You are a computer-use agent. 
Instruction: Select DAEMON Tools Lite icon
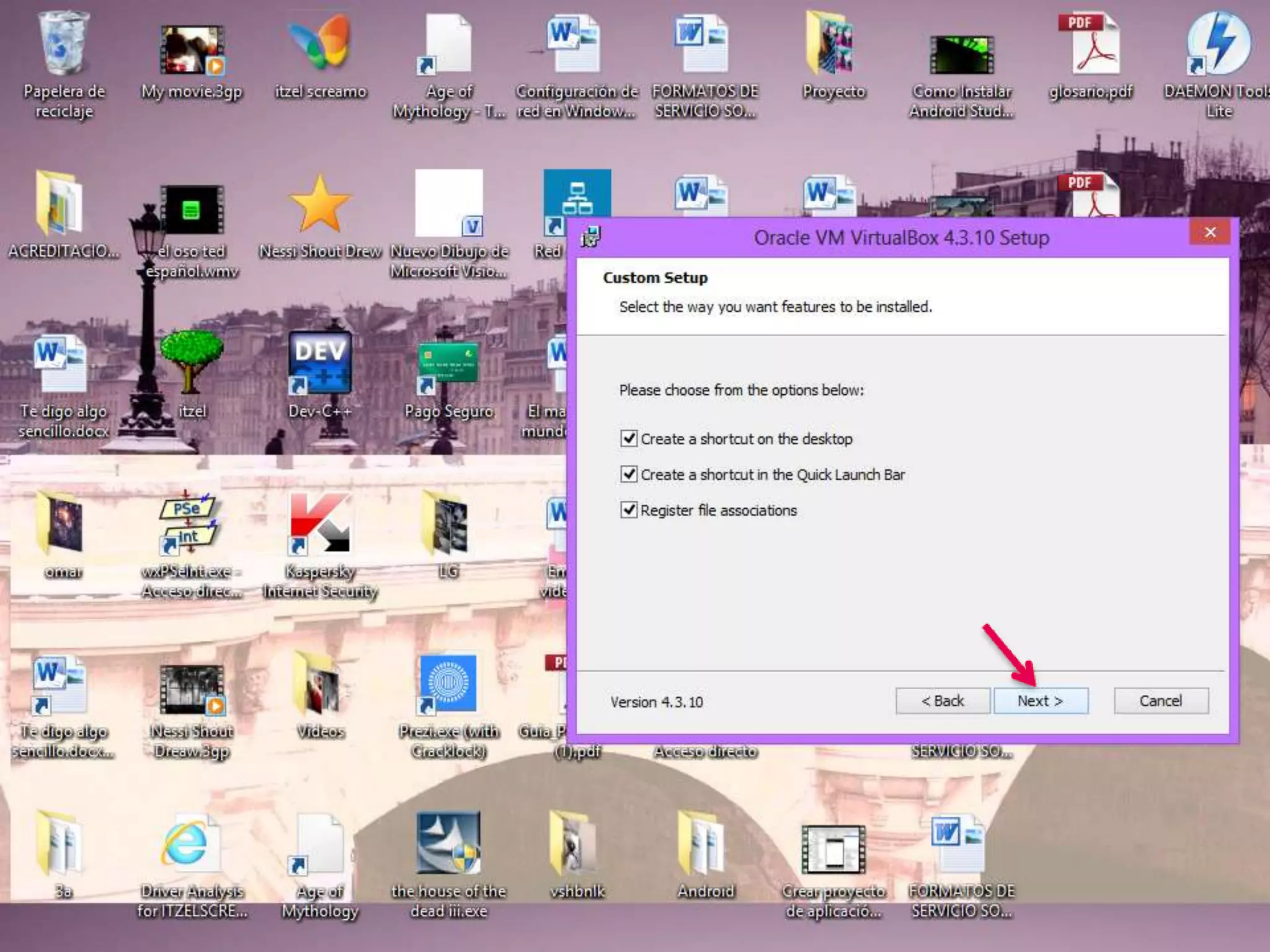click(x=1219, y=45)
